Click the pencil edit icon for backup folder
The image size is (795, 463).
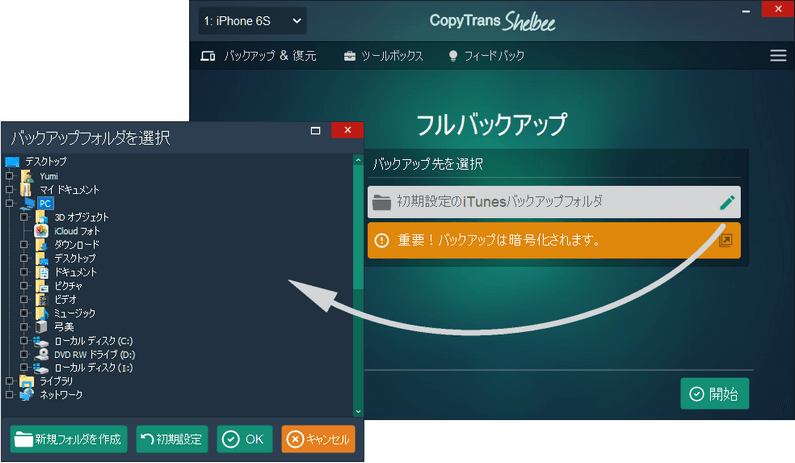point(727,202)
